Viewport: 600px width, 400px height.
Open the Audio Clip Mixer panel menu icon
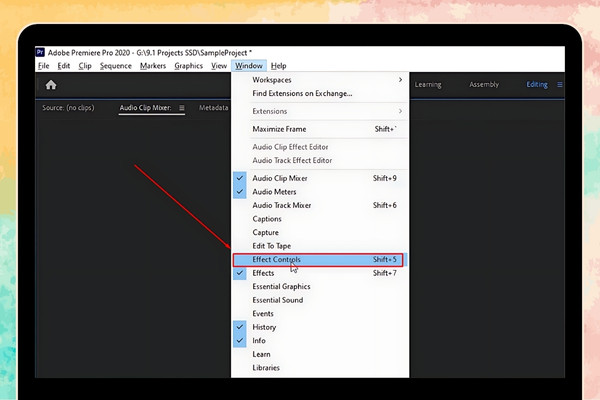point(182,108)
